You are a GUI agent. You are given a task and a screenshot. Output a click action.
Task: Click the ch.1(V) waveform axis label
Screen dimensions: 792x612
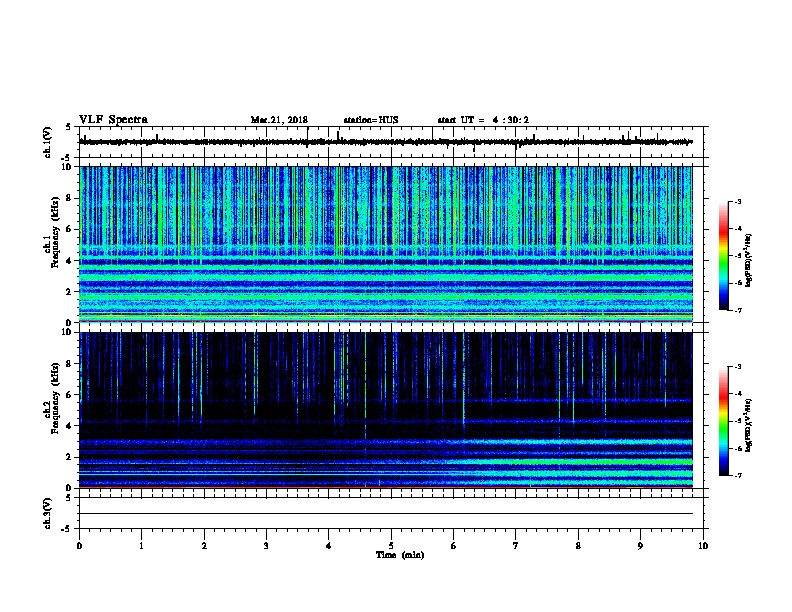pos(48,142)
